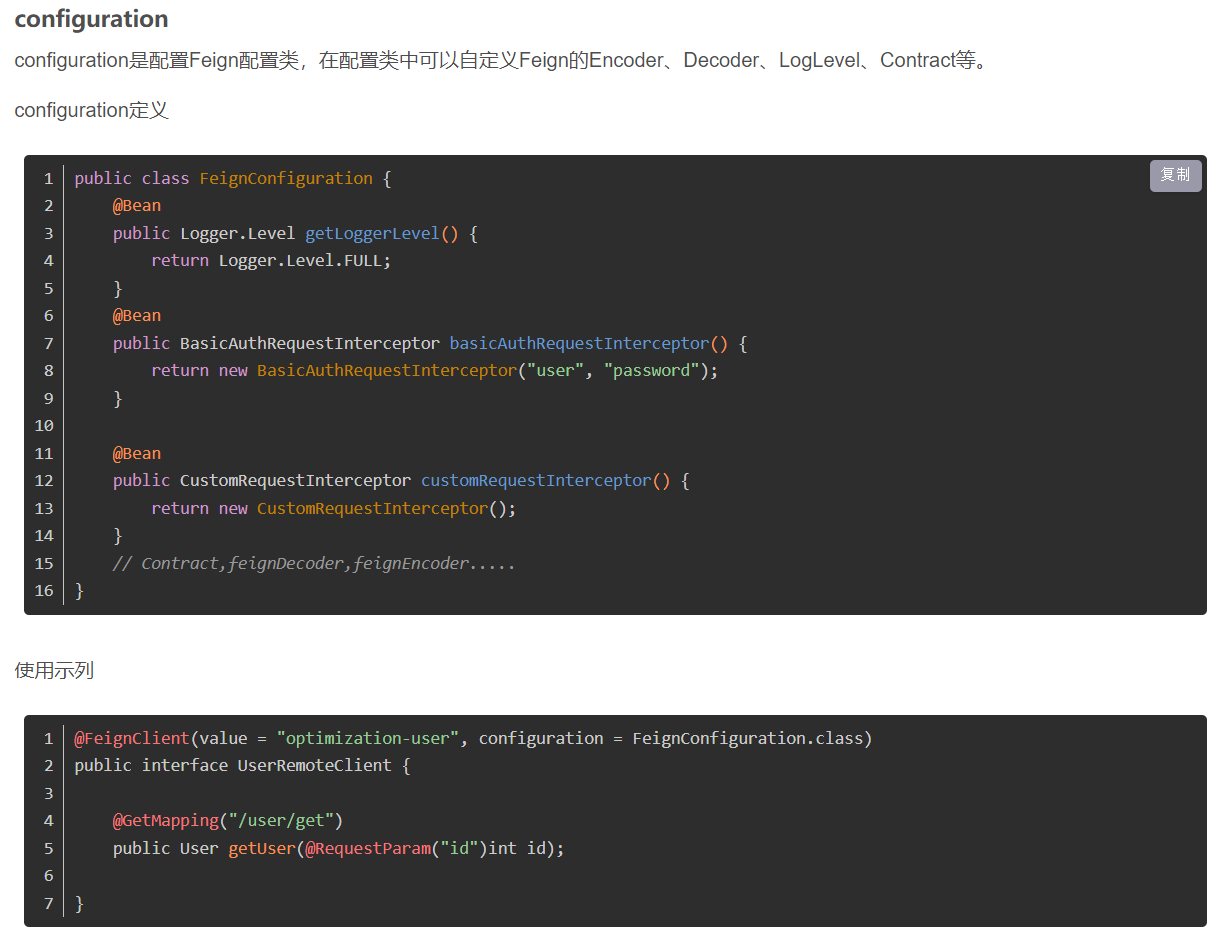Screen dimensions: 1230x947
Task: Click line number 16 in first code block
Action: (44, 590)
